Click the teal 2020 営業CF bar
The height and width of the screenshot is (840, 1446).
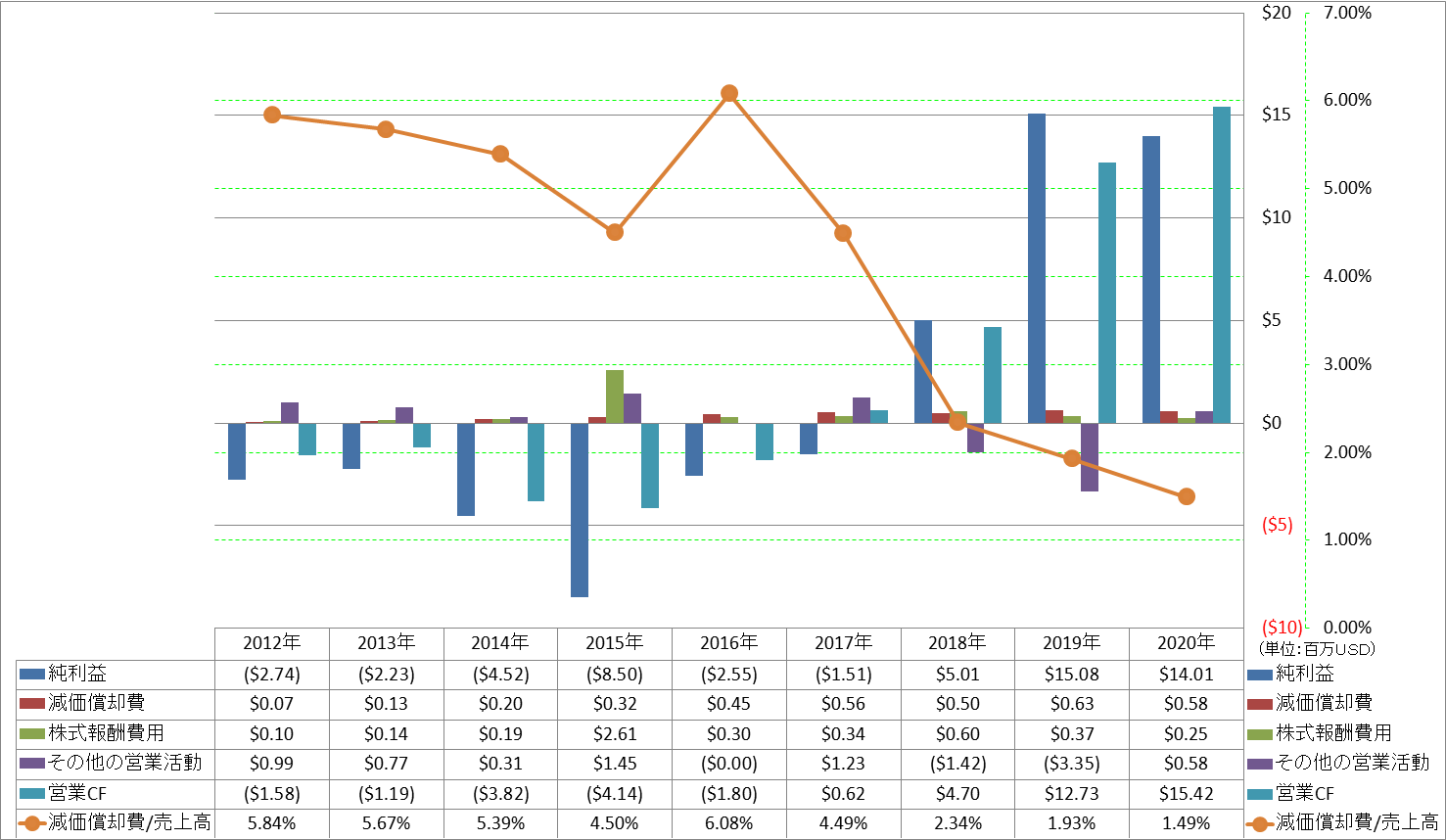point(1222,264)
